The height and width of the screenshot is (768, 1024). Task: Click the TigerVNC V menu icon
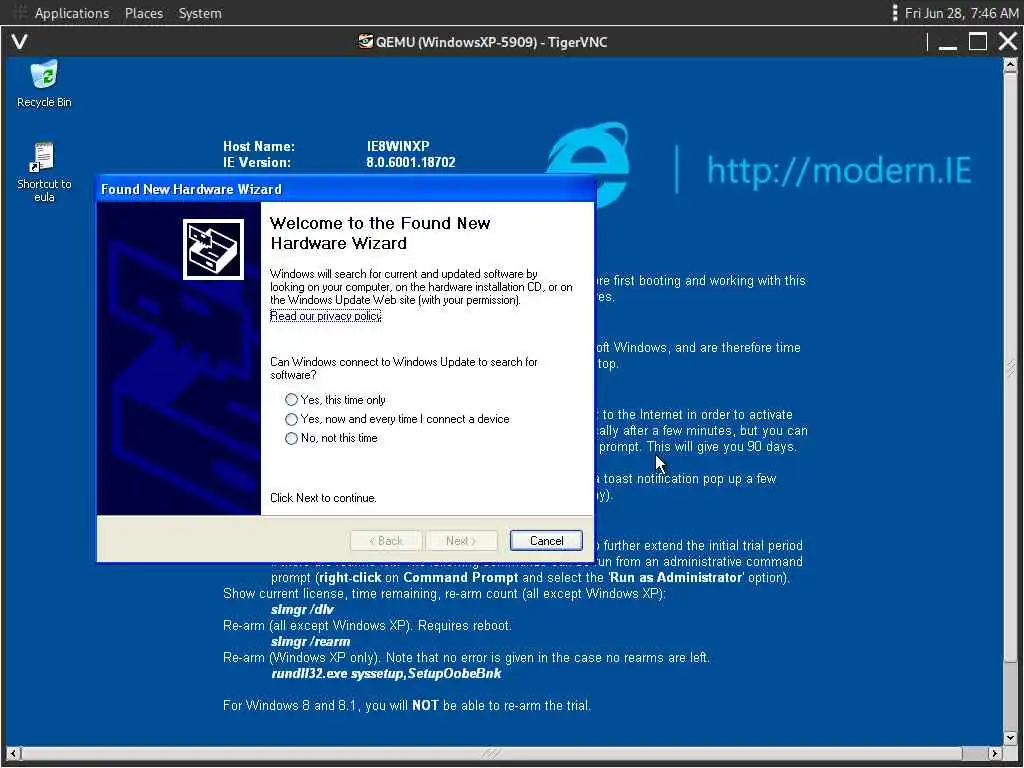click(20, 42)
